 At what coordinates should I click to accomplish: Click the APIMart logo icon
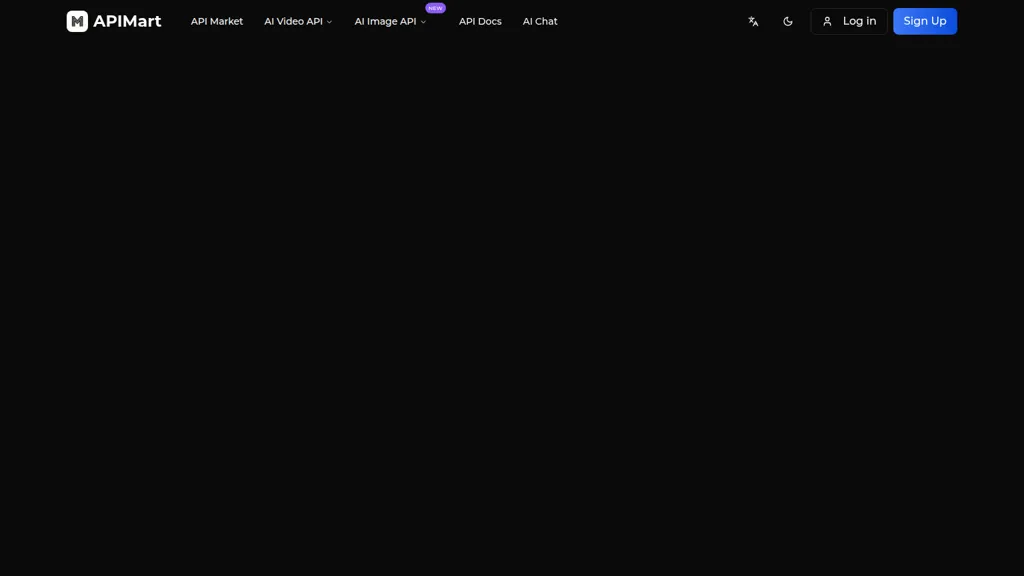point(77,21)
